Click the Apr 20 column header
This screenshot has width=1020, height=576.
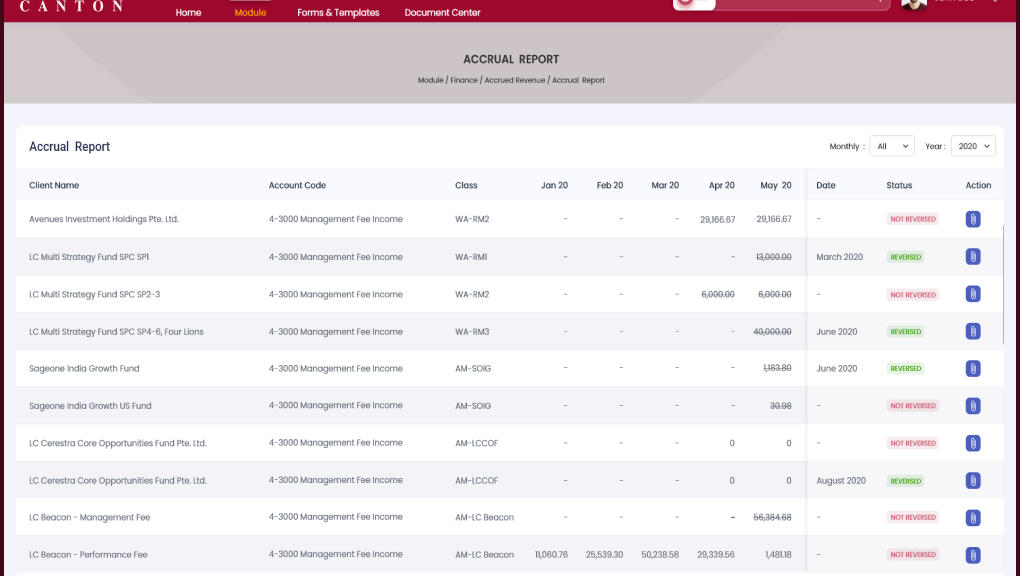tap(721, 185)
